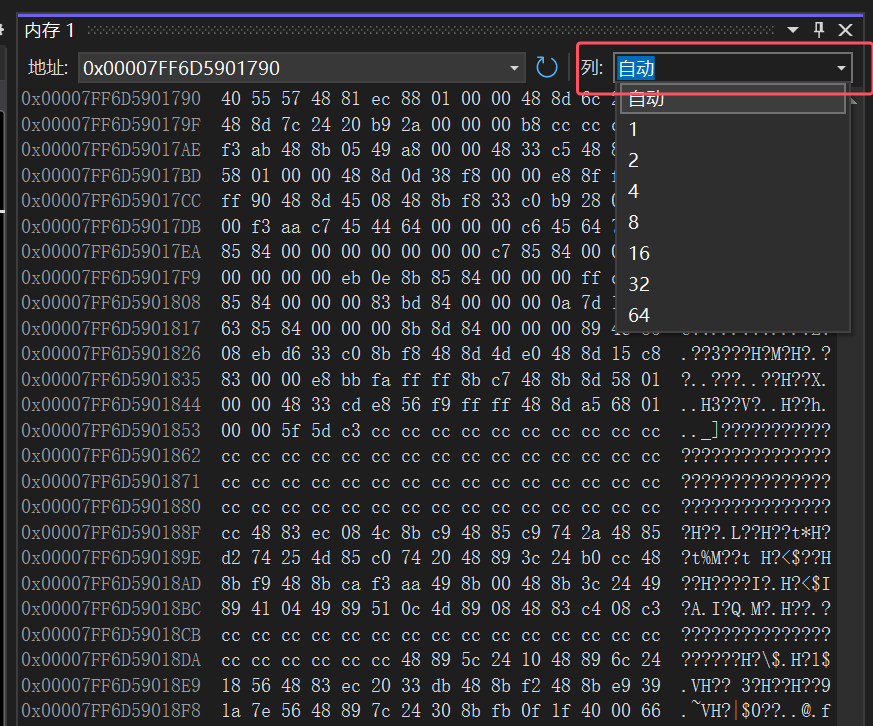Click ASCII text '..H3??V?..H??h.'
The width and height of the screenshot is (873, 726).
pyautogui.click(x=756, y=405)
